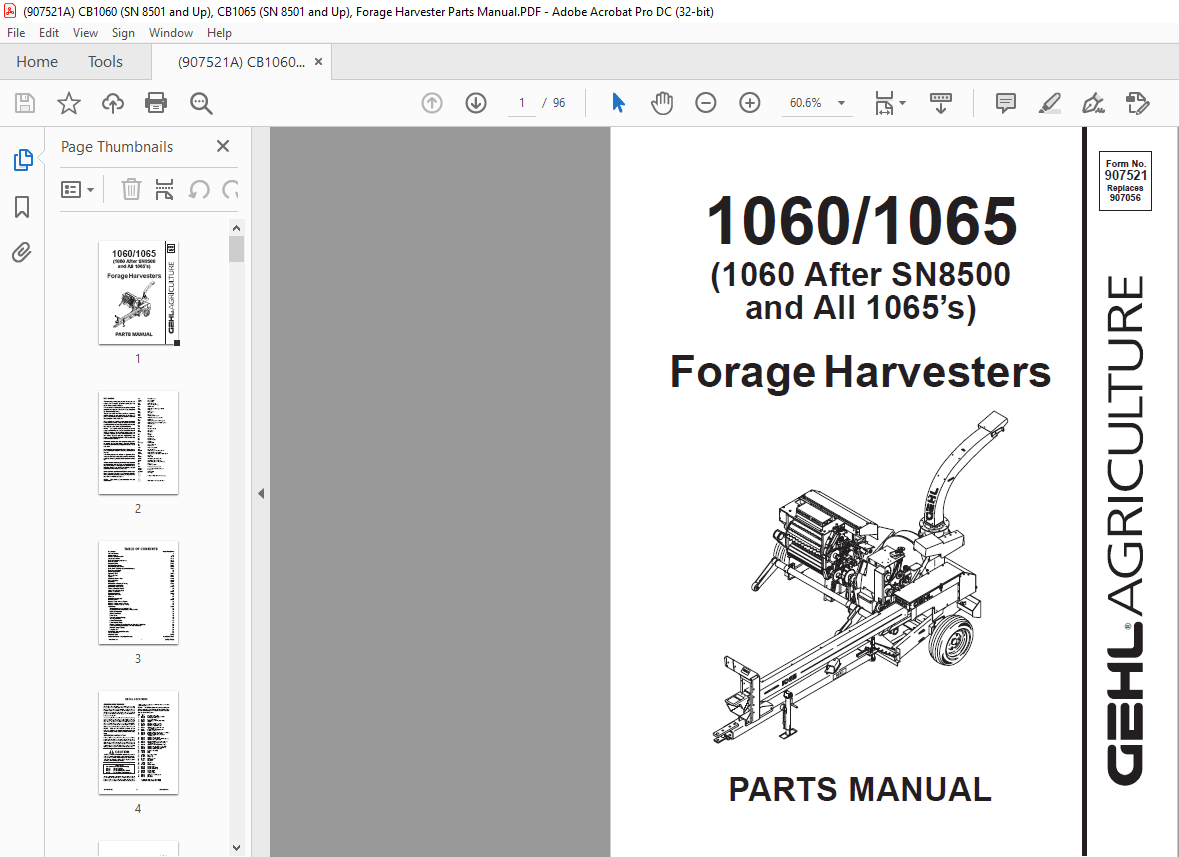Open the Help menu
1179x857 pixels.
pos(219,33)
